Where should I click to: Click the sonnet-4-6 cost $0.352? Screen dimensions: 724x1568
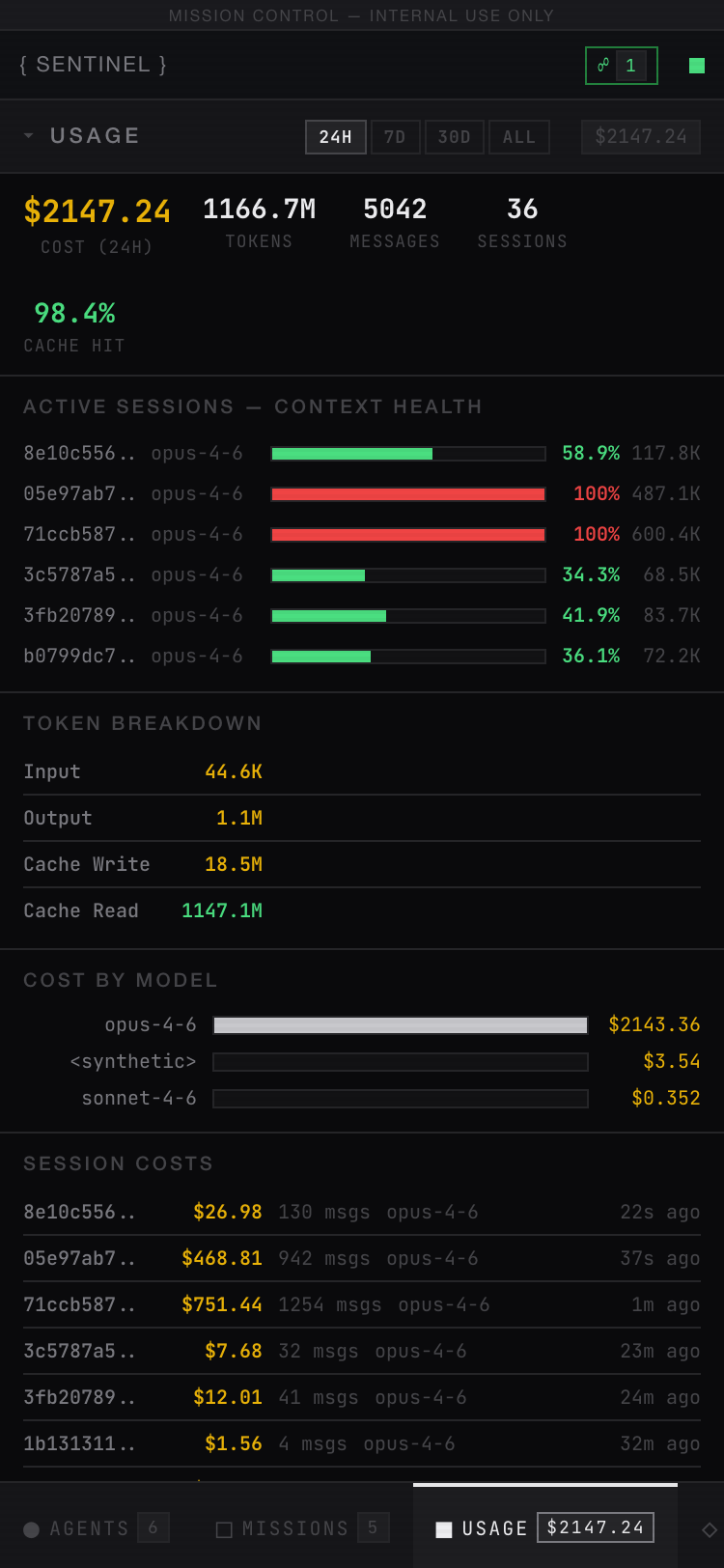point(666,1099)
